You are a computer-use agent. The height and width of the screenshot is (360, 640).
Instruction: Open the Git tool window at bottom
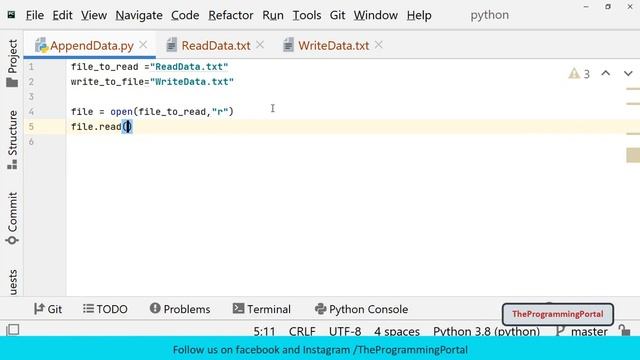[x=48, y=309]
